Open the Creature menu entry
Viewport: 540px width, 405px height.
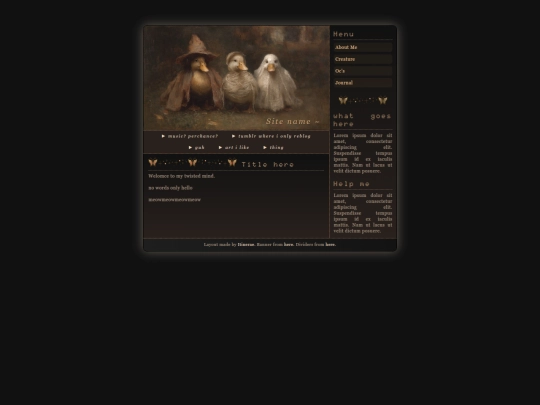tap(363, 59)
